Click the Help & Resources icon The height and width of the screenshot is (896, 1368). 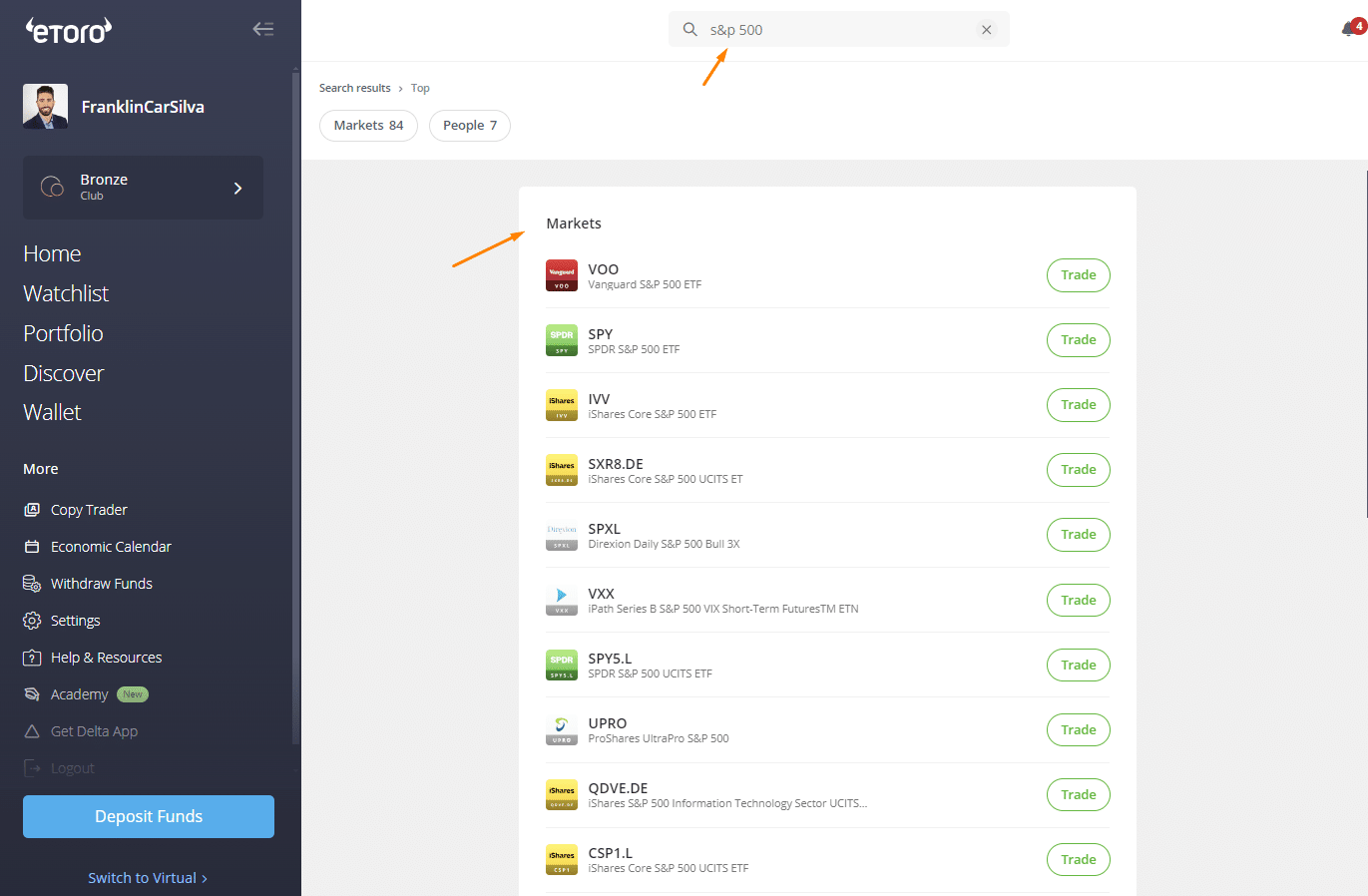point(32,658)
